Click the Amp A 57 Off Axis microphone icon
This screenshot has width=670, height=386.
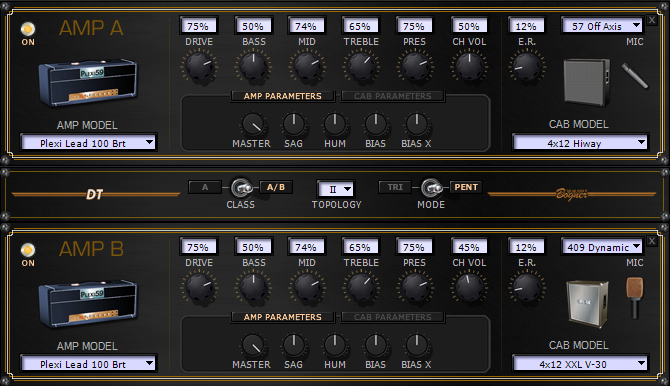click(635, 76)
